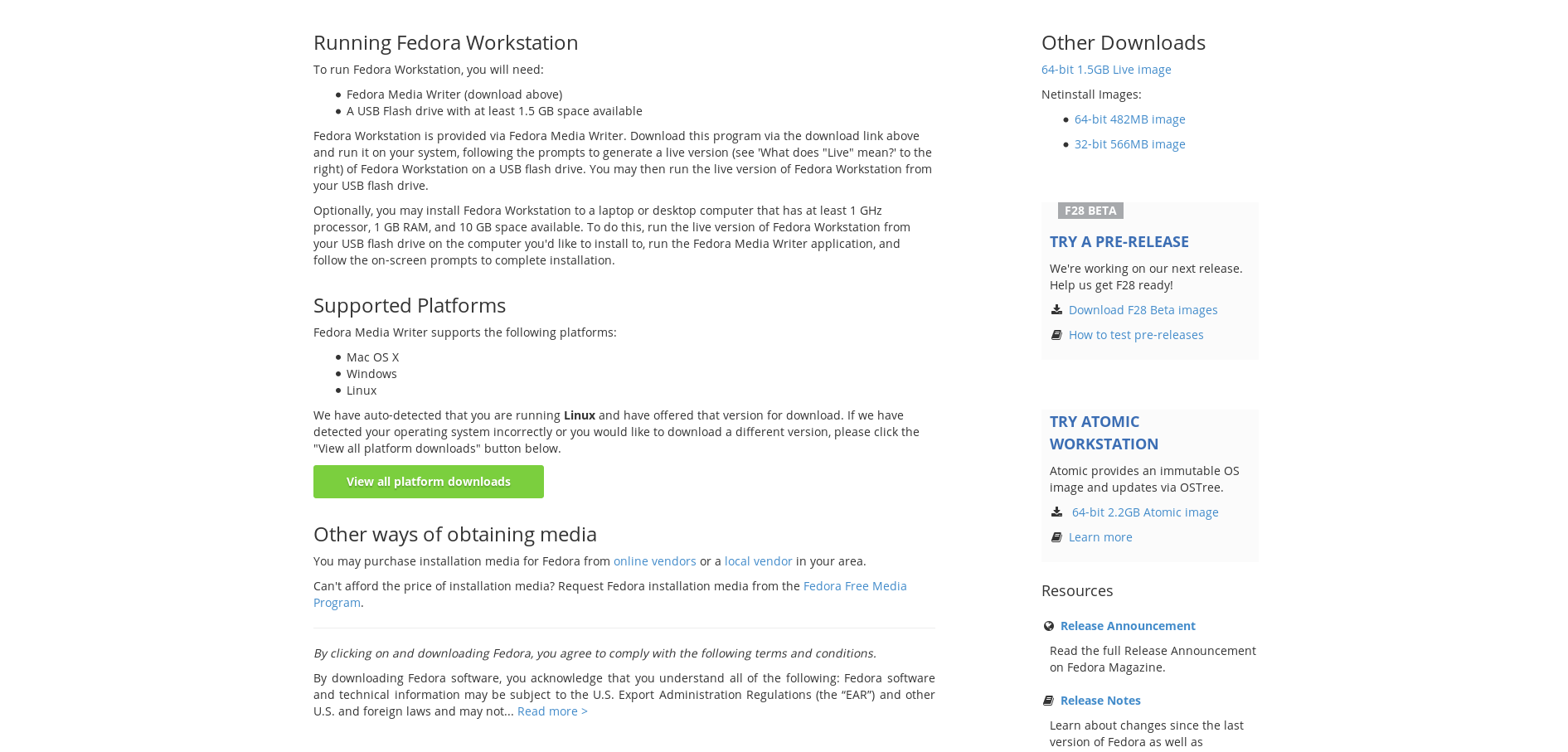Click the Fedora Media Writer (download above) item
The image size is (1568, 752).
point(454,95)
